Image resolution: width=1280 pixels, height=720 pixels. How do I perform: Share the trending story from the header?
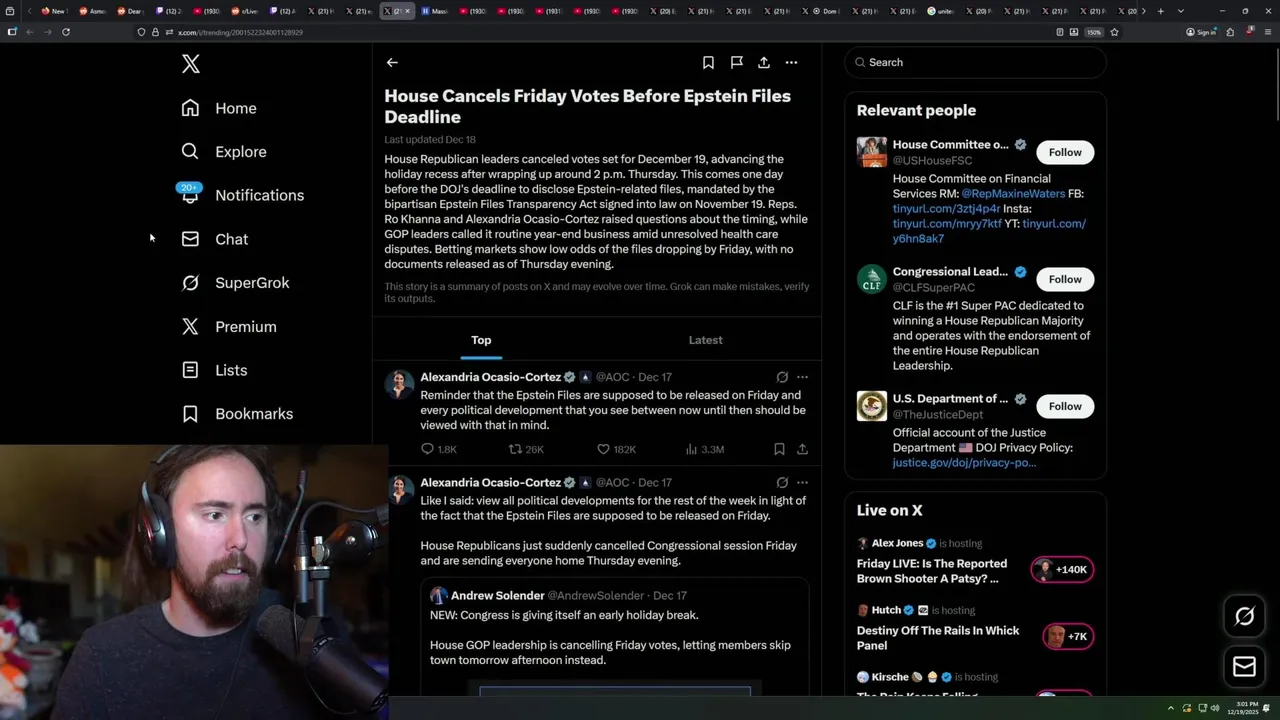coord(764,62)
